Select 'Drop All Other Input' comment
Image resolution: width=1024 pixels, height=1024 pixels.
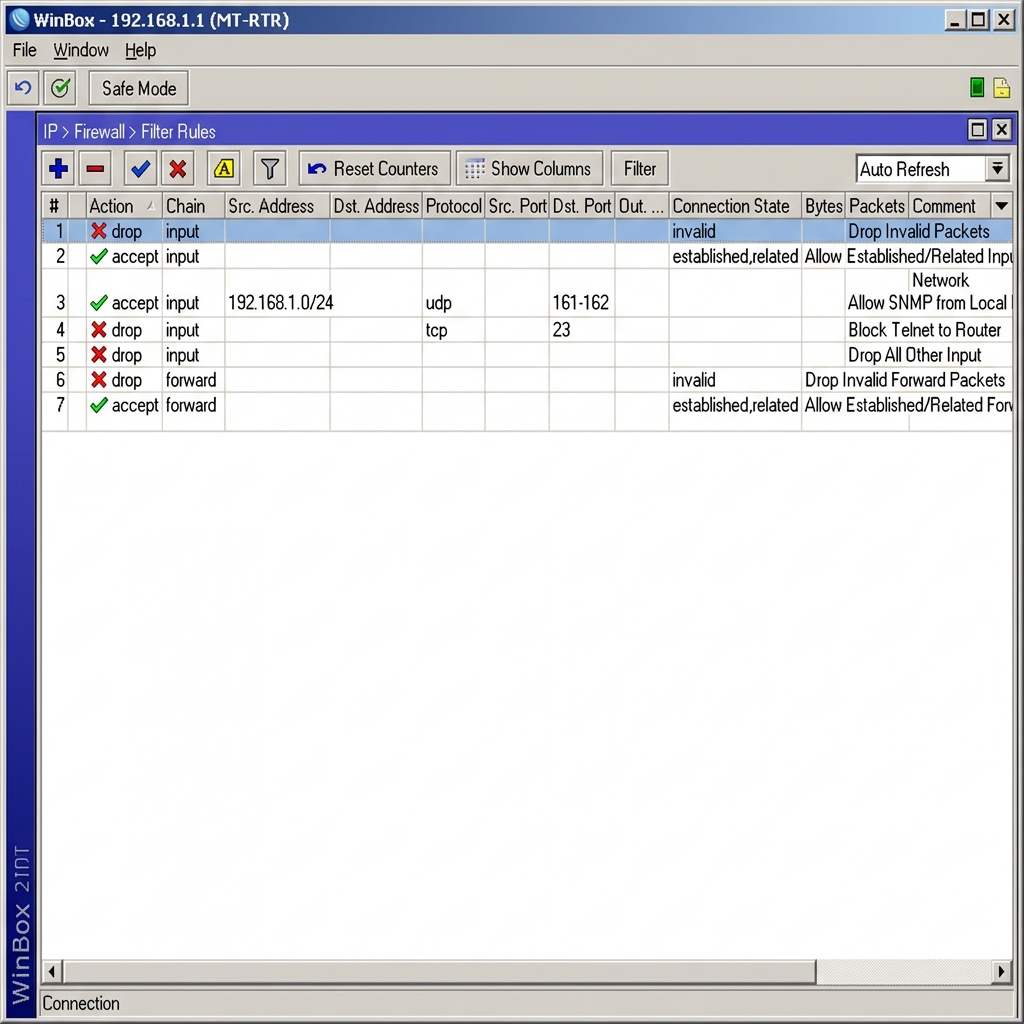pos(914,355)
